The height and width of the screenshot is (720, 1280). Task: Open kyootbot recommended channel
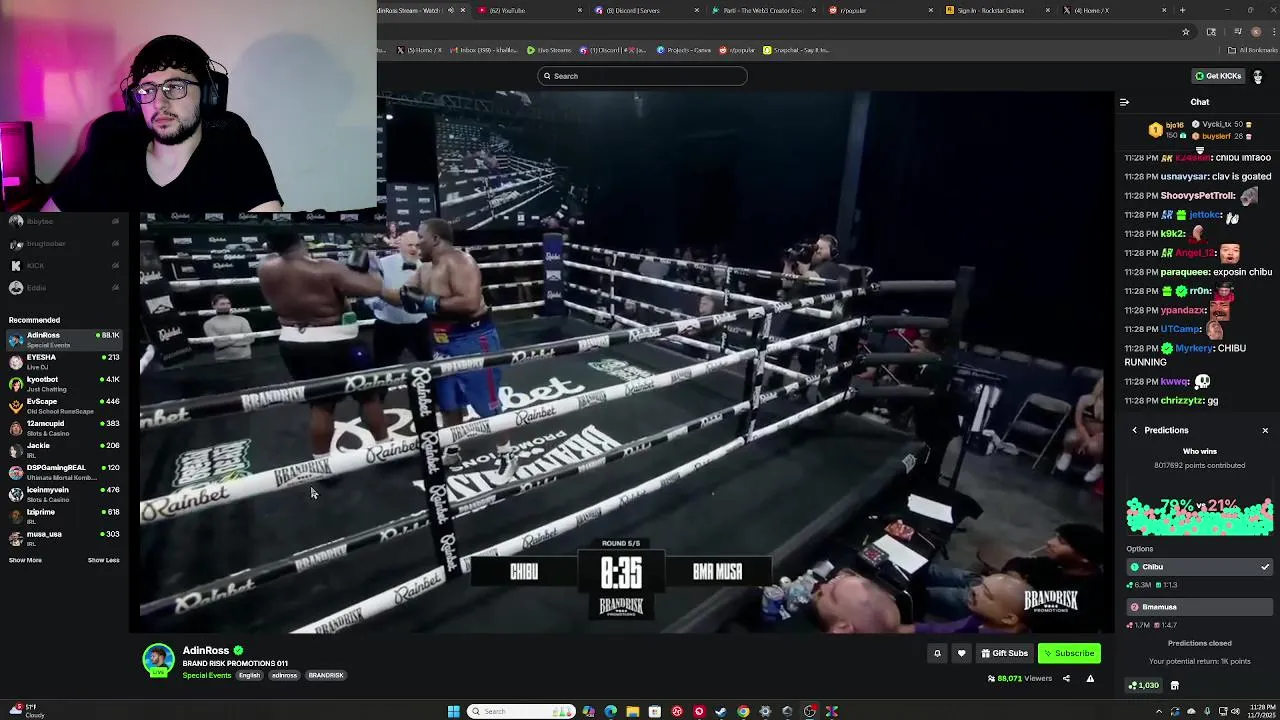(x=64, y=384)
